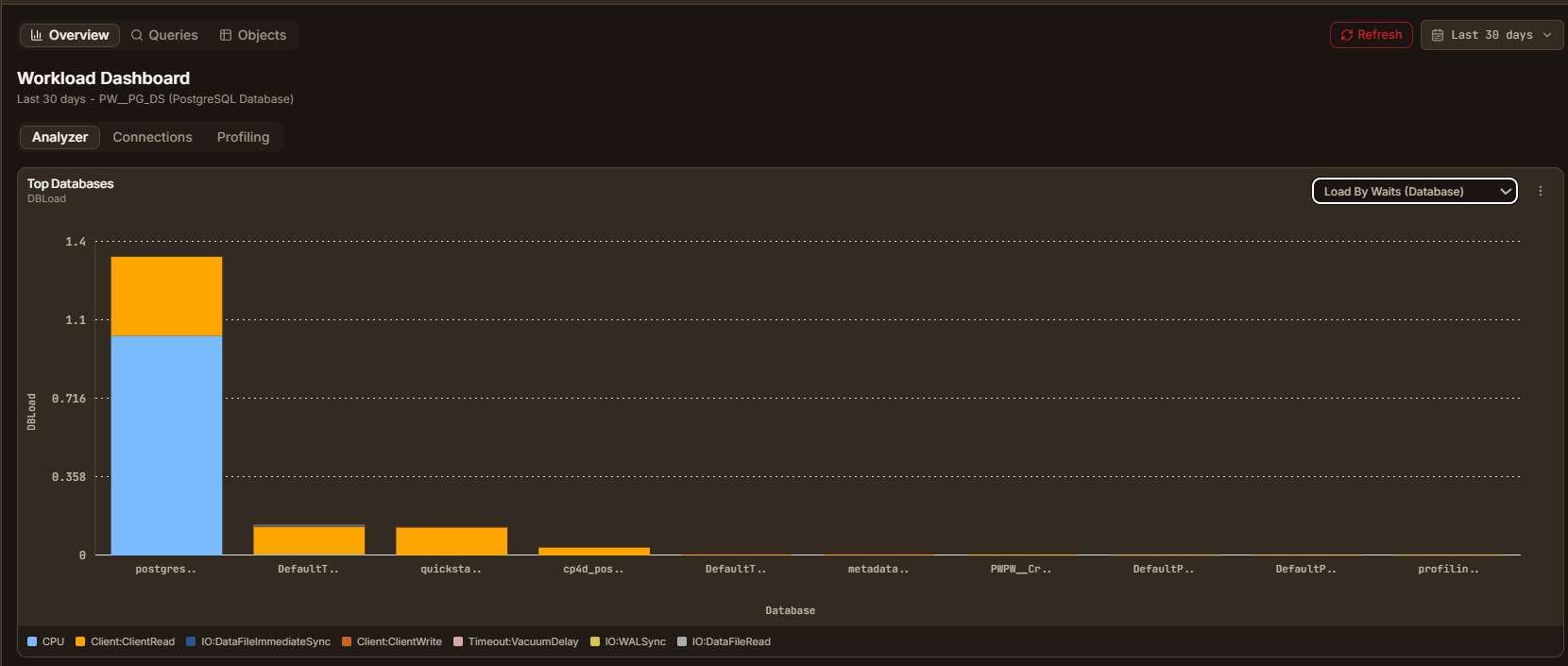Viewport: 1568px width, 666px height.
Task: Open the Queries tab
Action: point(164,35)
